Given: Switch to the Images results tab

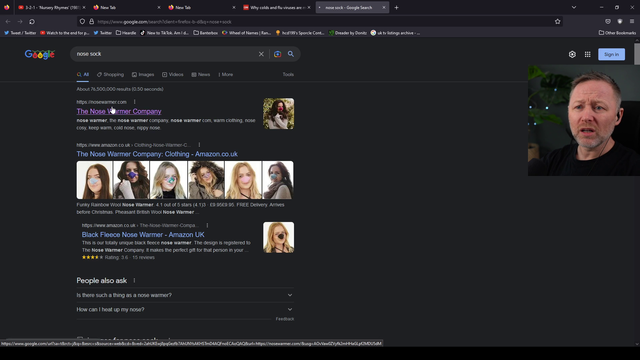Looking at the screenshot, I should 143,75.
